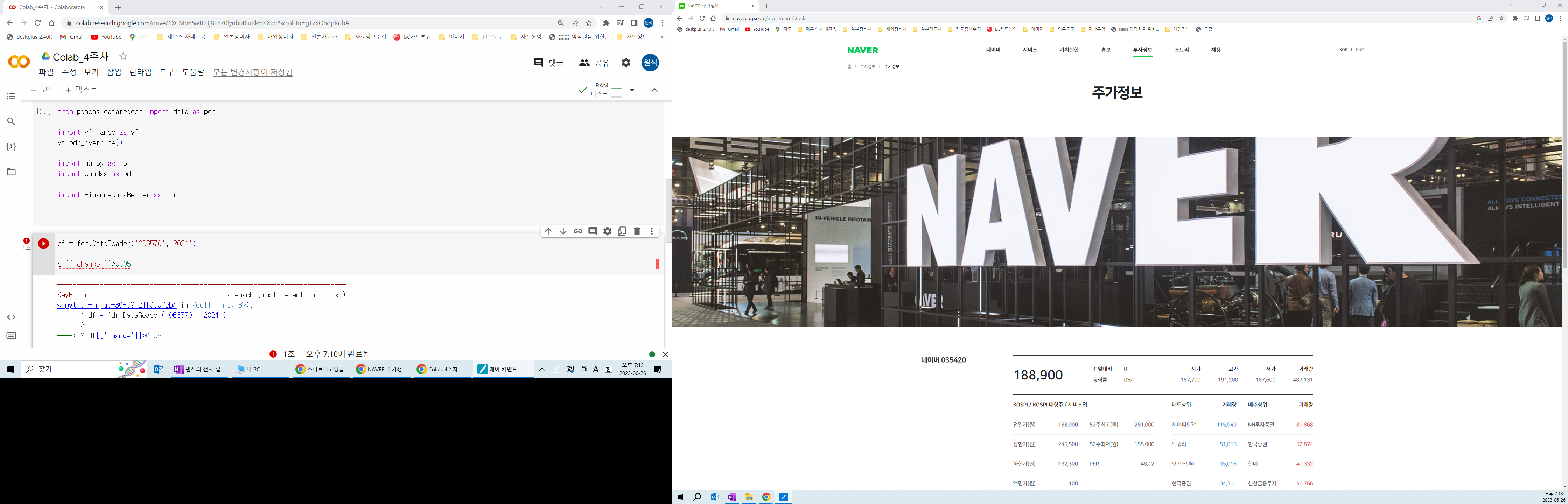Open extensions puzzle icon in Colab window

click(606, 23)
